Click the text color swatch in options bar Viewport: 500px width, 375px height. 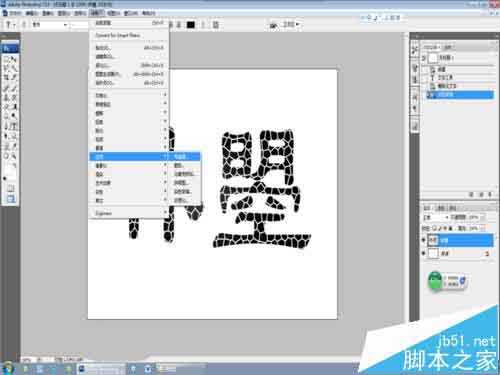point(191,25)
